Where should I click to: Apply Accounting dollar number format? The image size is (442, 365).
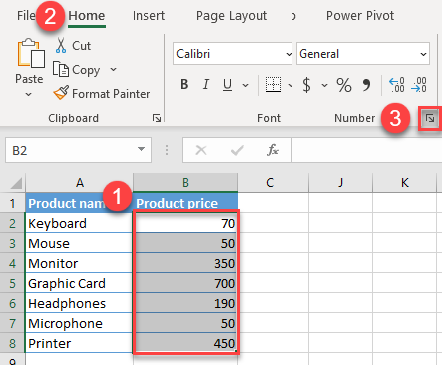(306, 85)
